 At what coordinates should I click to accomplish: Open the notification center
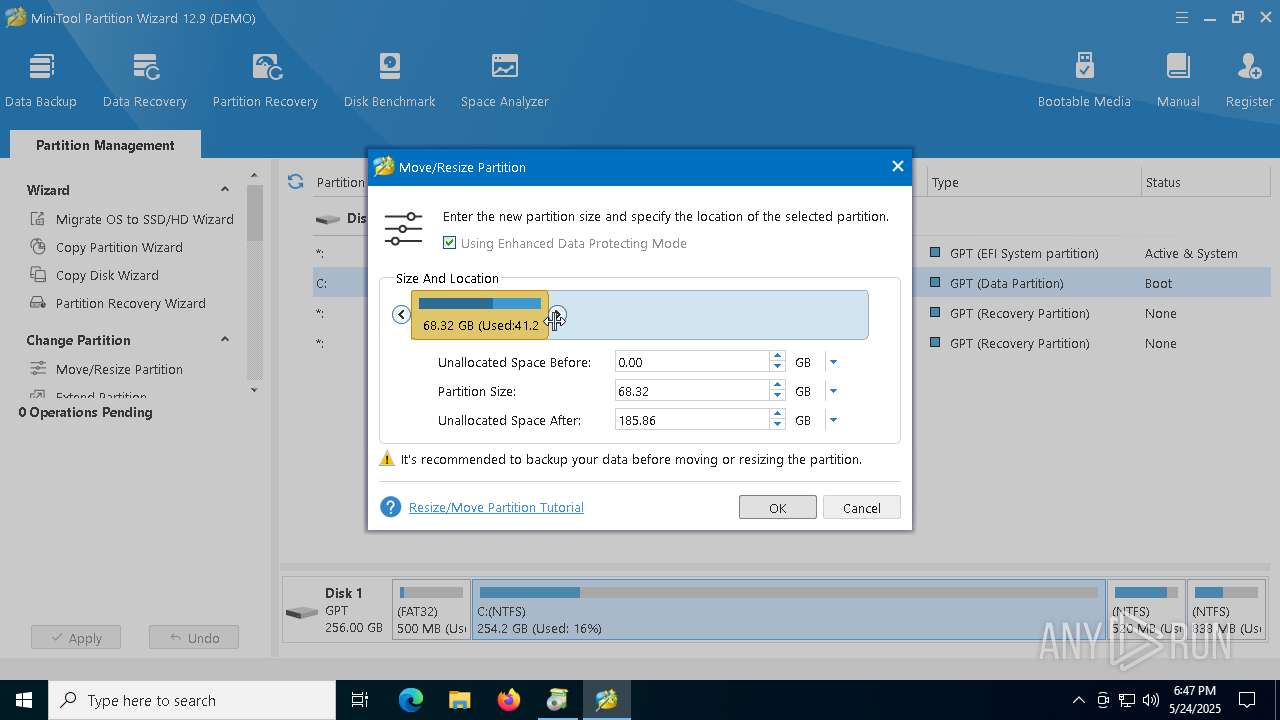click(x=1247, y=700)
